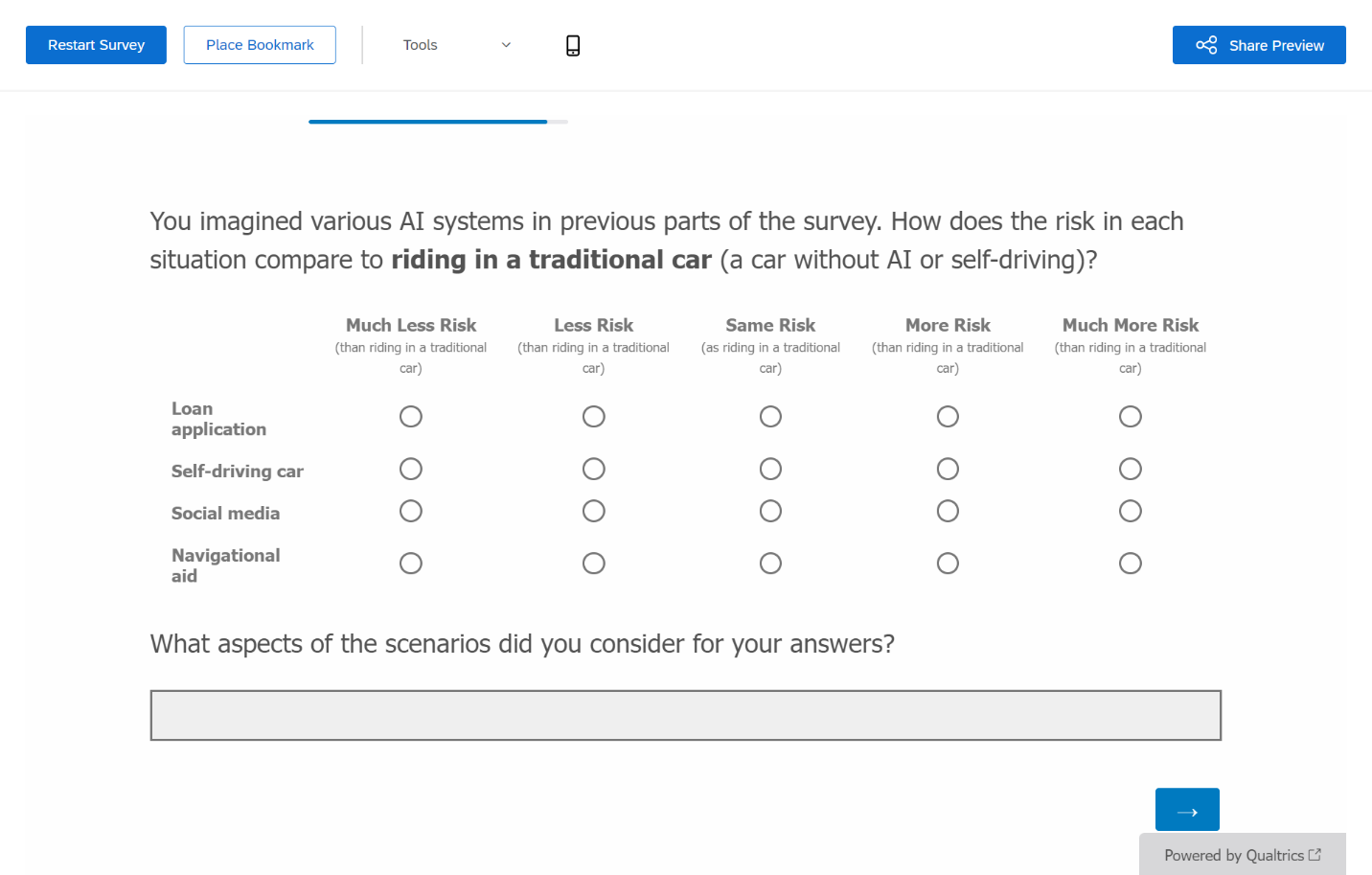Open the Powered by Qualtrics external link

tap(1242, 855)
